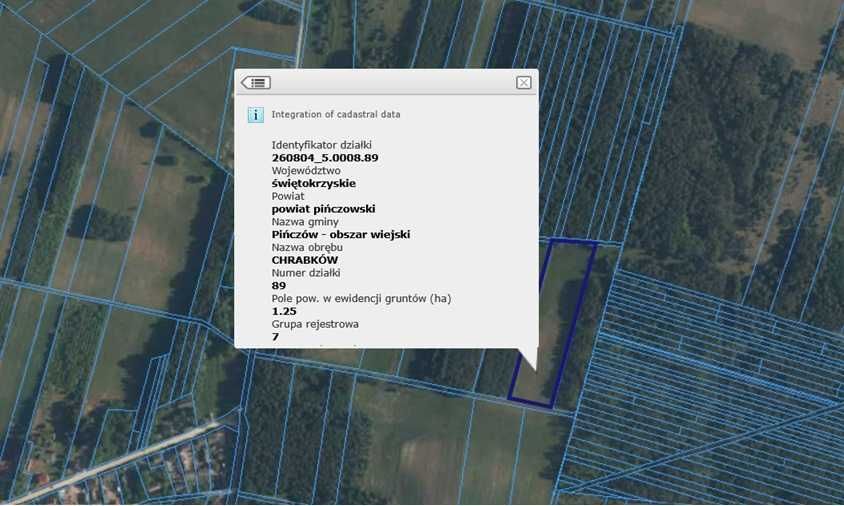Click the blue info icon
844x506 pixels.
255,115
